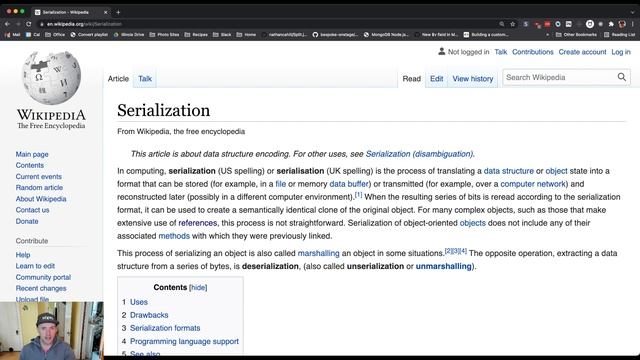
Task: Click the zoom magnifier icon in address bar
Action: (x=502, y=24)
